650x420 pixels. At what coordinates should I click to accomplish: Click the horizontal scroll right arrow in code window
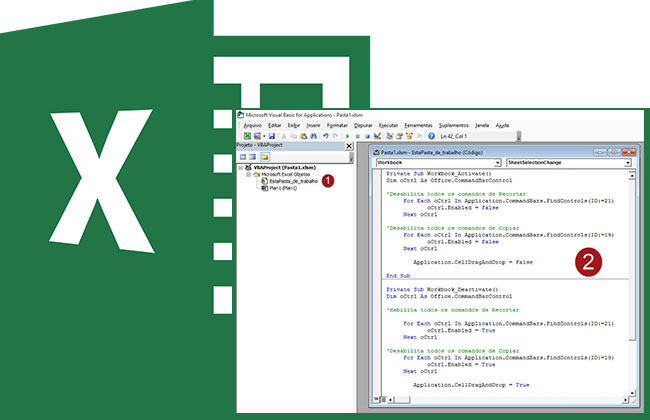625,400
